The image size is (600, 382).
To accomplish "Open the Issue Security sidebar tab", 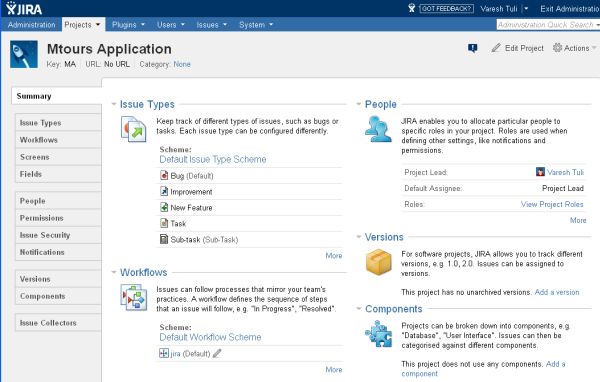I will click(58, 235).
